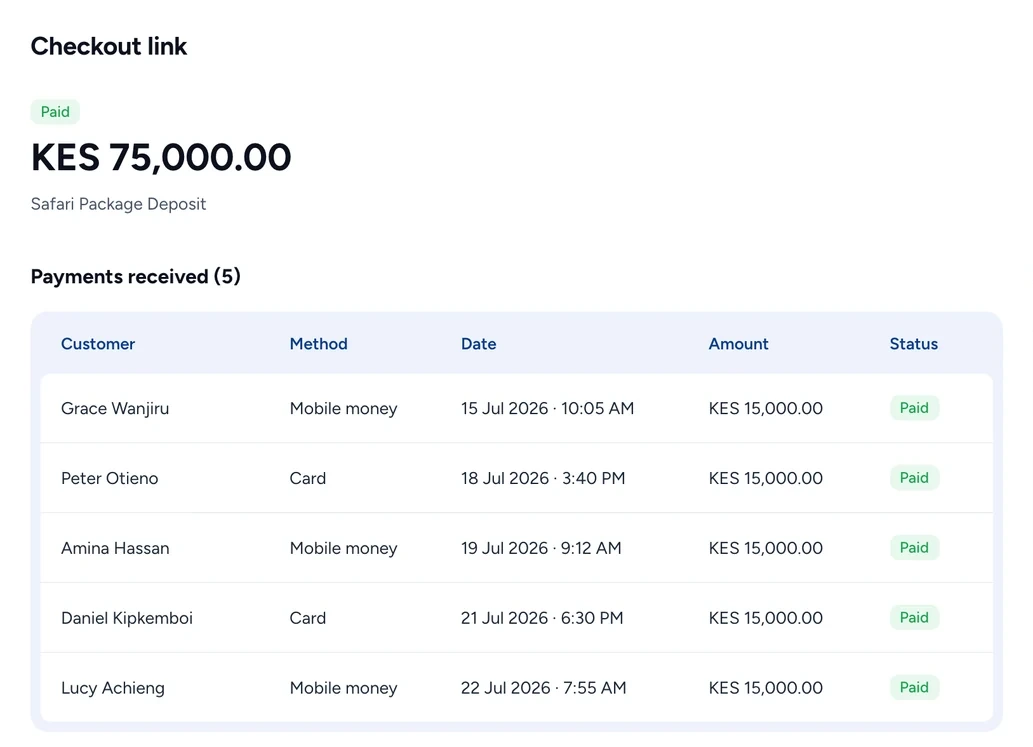Viewport: 1033px width, 747px height.
Task: Click Paid status for Lucy Achieng
Action: point(914,687)
